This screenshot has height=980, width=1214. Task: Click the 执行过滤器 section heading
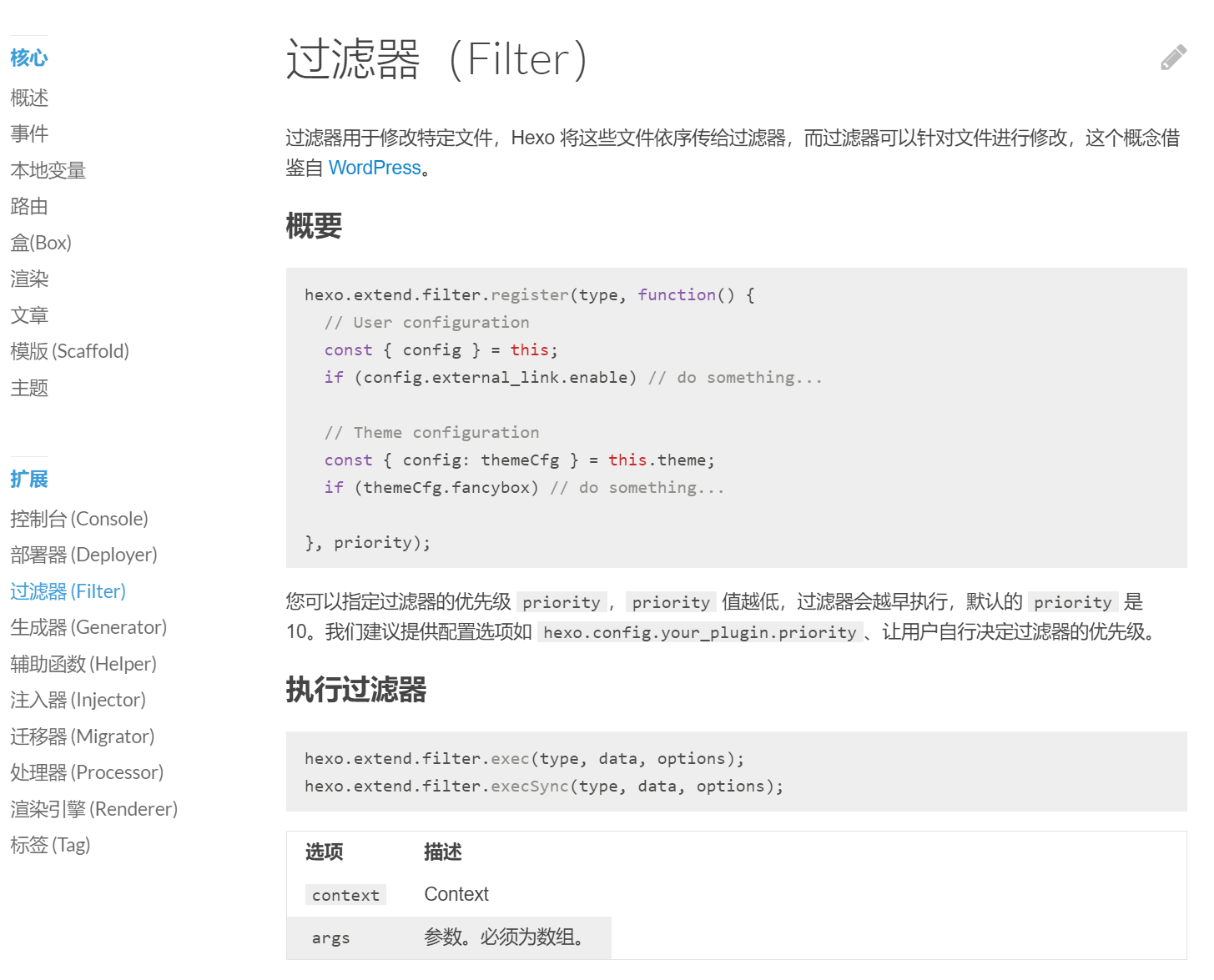[356, 690]
